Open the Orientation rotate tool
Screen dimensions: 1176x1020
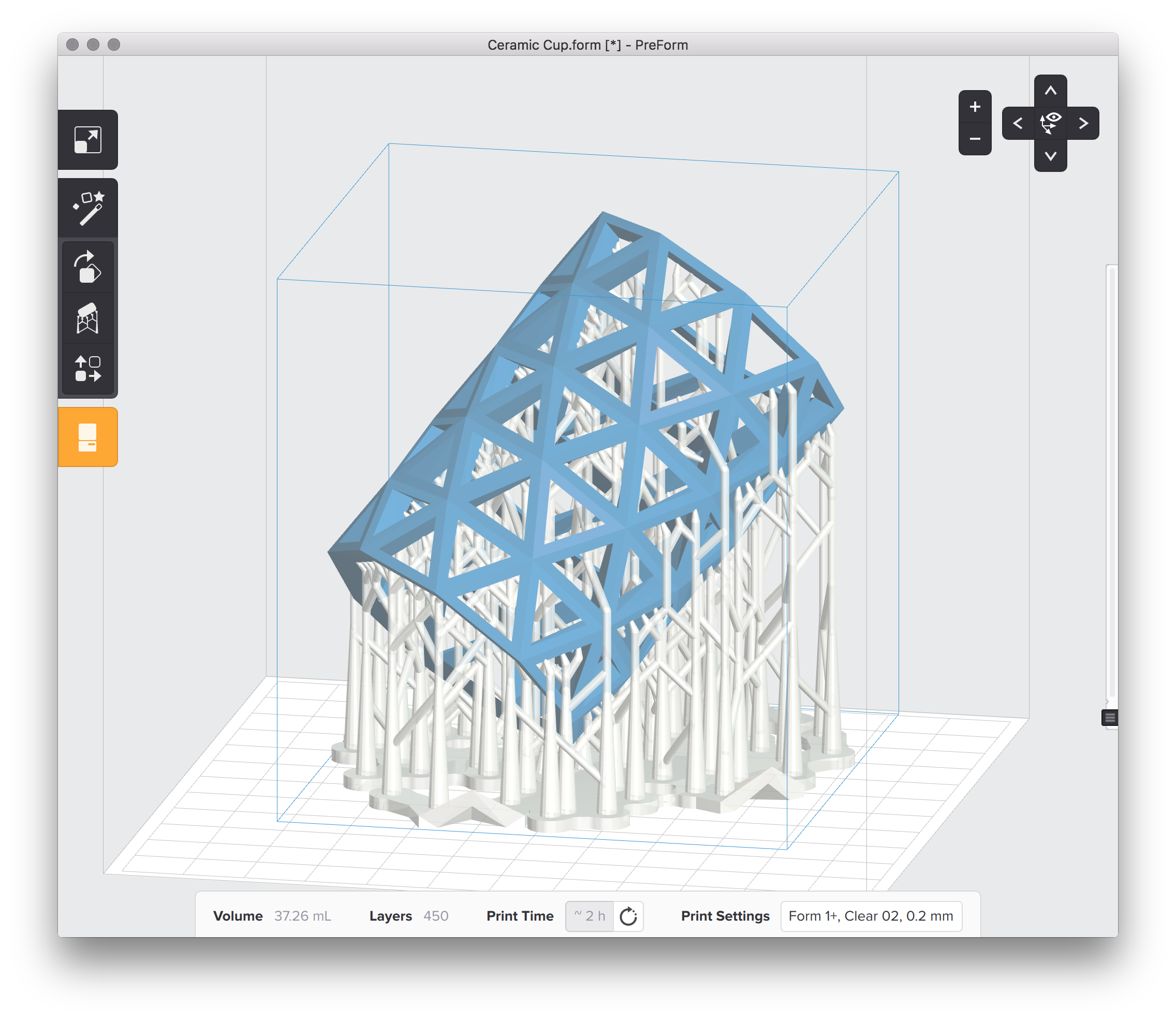pos(89,266)
